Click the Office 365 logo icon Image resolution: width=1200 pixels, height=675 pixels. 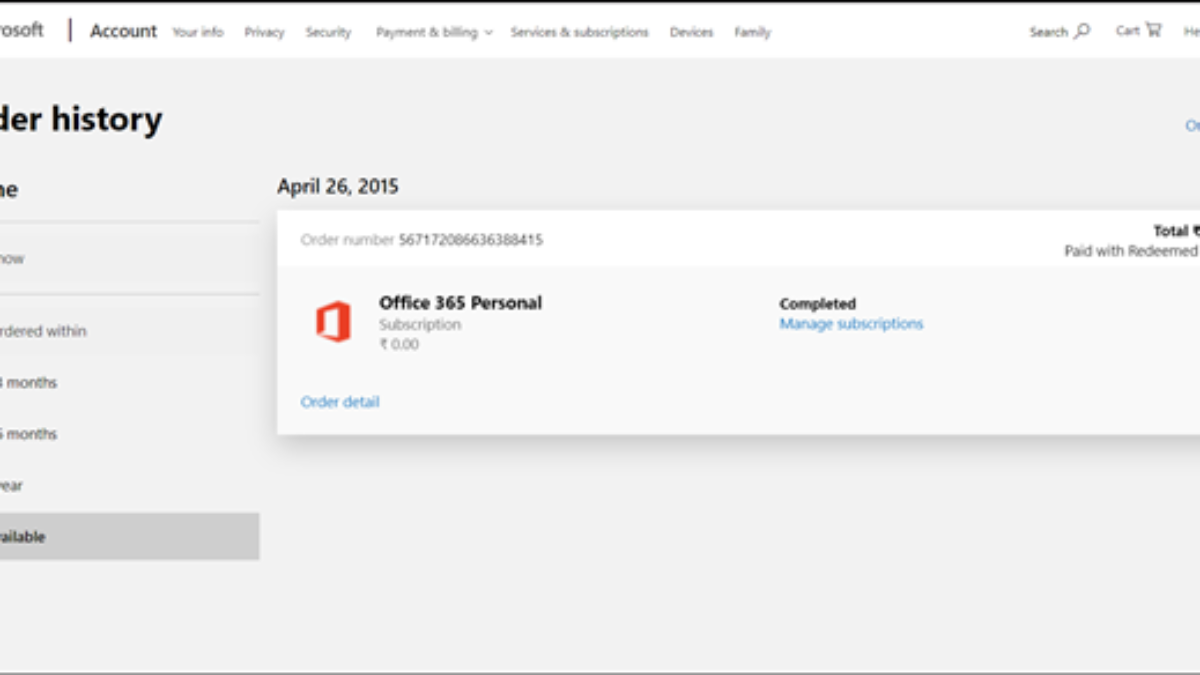pos(333,322)
